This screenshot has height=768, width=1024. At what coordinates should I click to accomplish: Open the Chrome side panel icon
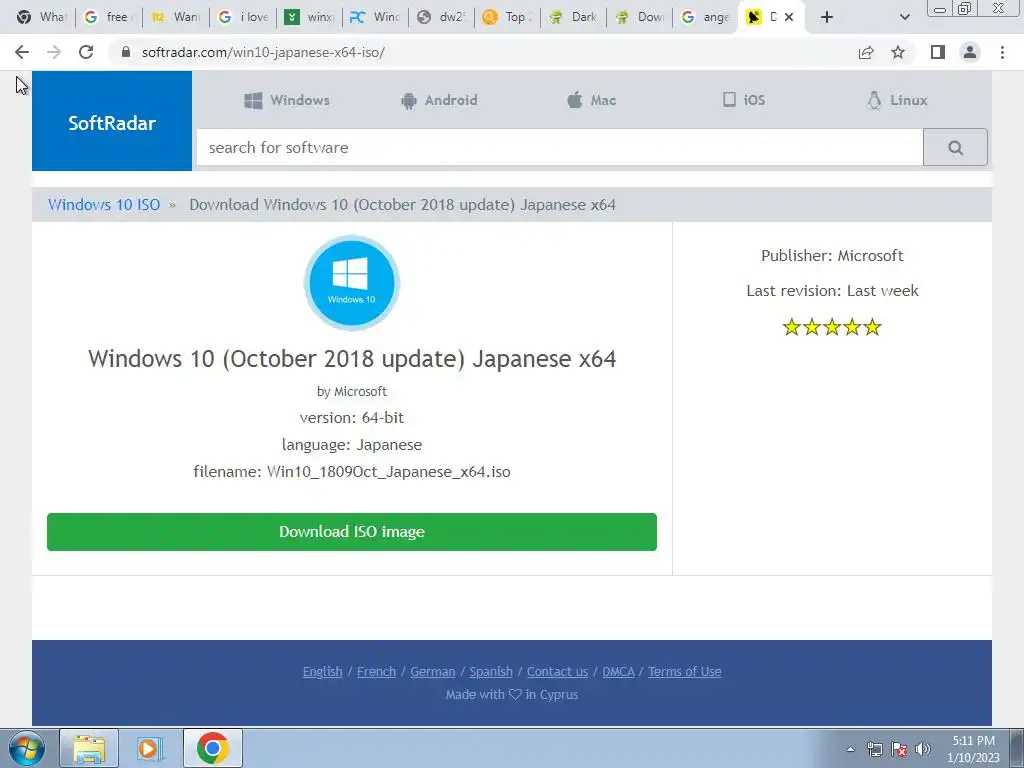tap(938, 52)
